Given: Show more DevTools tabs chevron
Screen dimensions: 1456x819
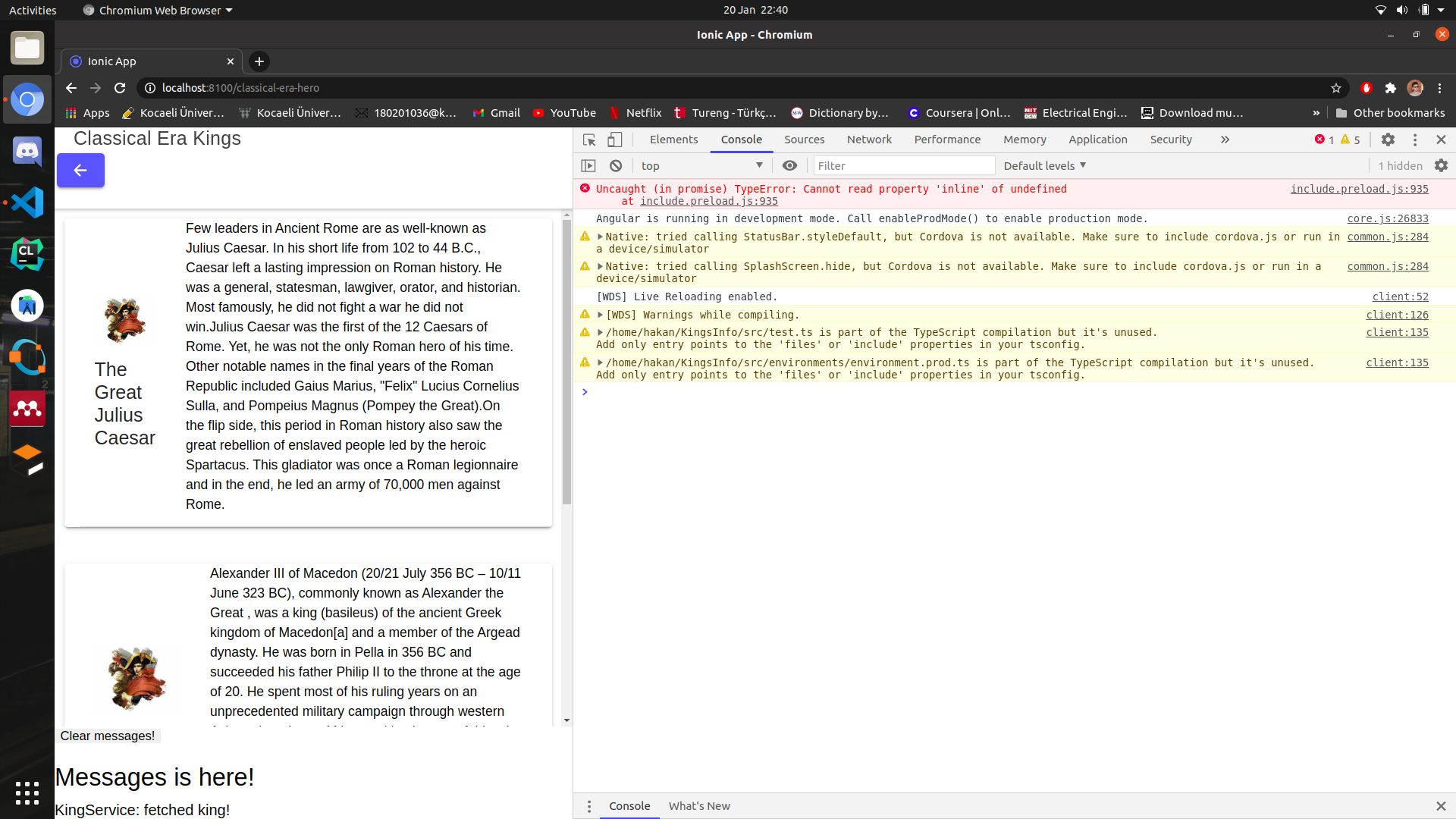Looking at the screenshot, I should [x=1225, y=140].
